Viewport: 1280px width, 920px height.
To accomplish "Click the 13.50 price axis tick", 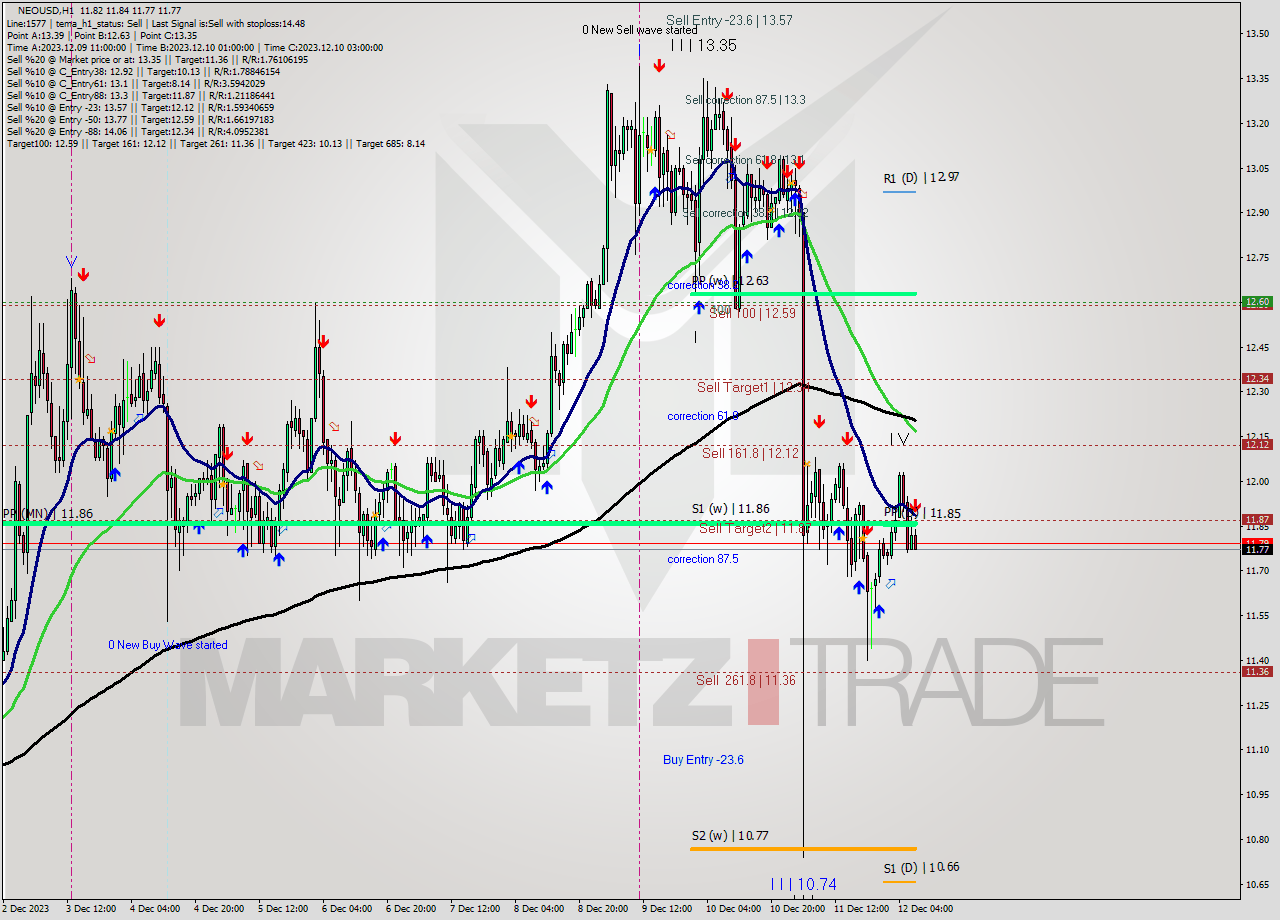I will pos(1256,34).
